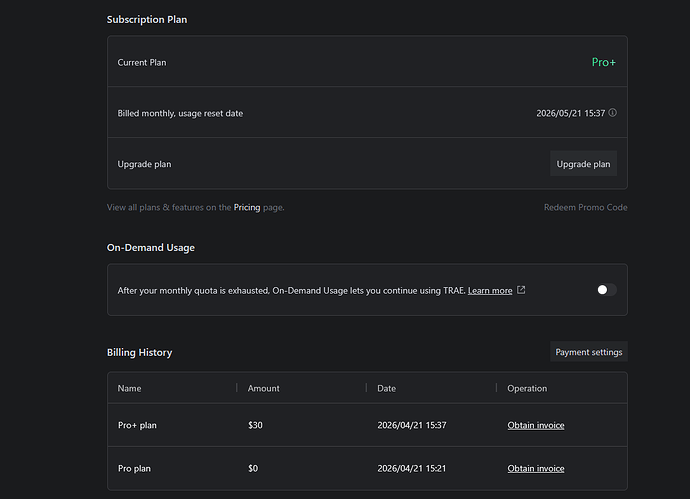Click the Operation column header

click(x=527, y=388)
